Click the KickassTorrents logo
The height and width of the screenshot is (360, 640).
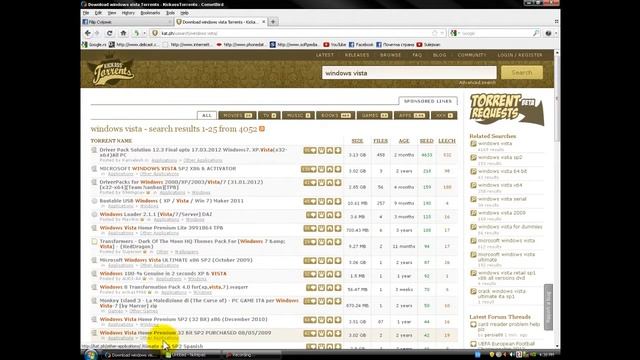pyautogui.click(x=111, y=70)
